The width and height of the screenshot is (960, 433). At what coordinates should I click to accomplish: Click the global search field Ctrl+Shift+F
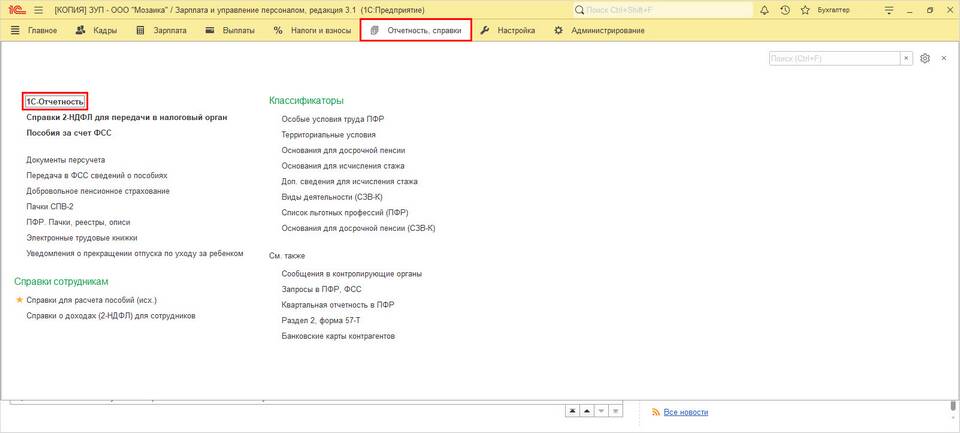tap(663, 10)
